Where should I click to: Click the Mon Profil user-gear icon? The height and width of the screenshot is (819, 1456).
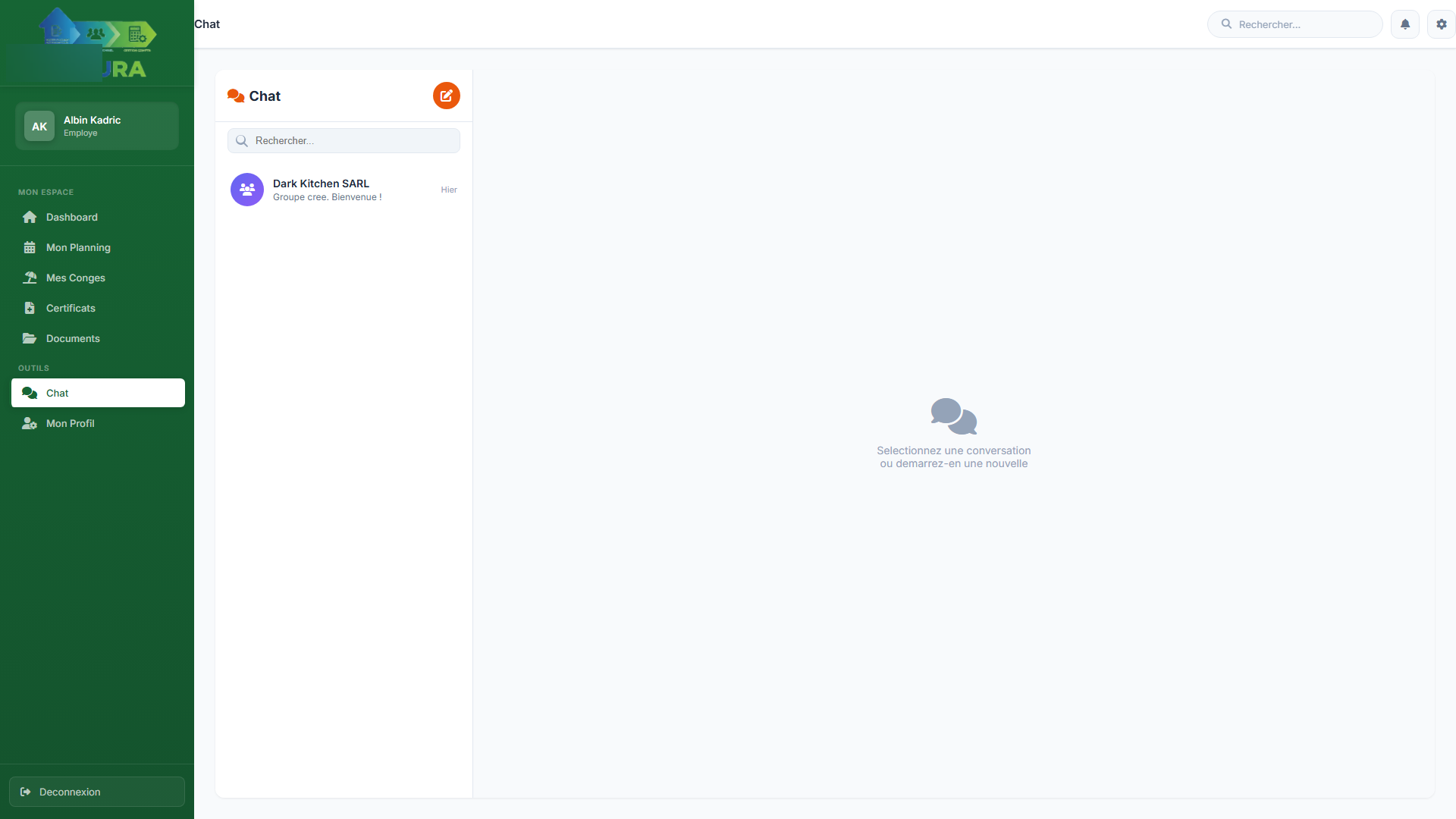[30, 424]
